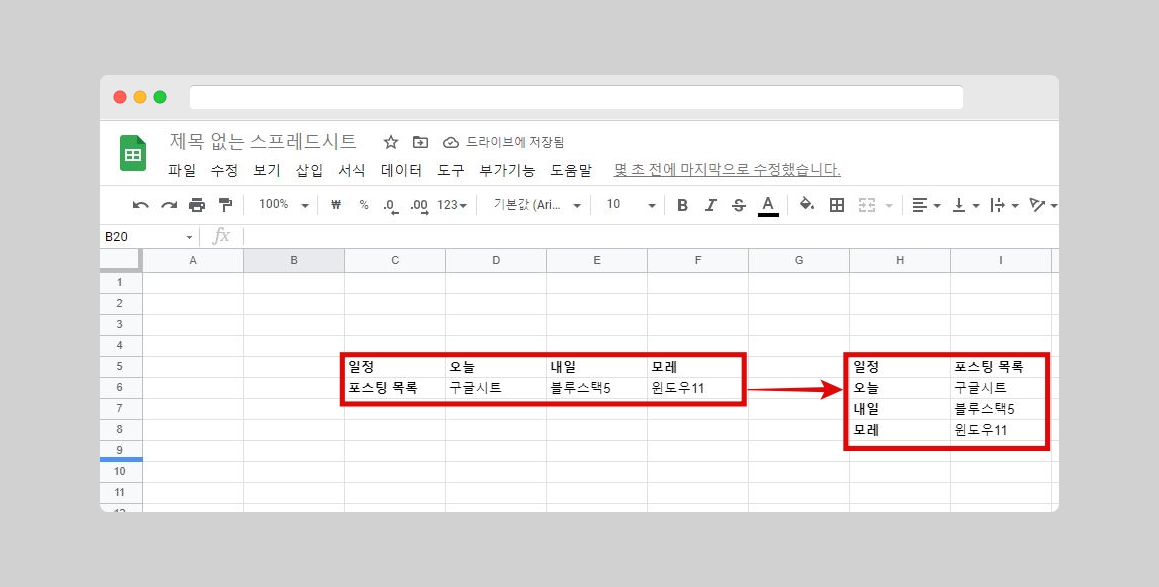Screen dimensions: 1159x587
Task: Increase decimal places .00 icon
Action: (x=419, y=206)
